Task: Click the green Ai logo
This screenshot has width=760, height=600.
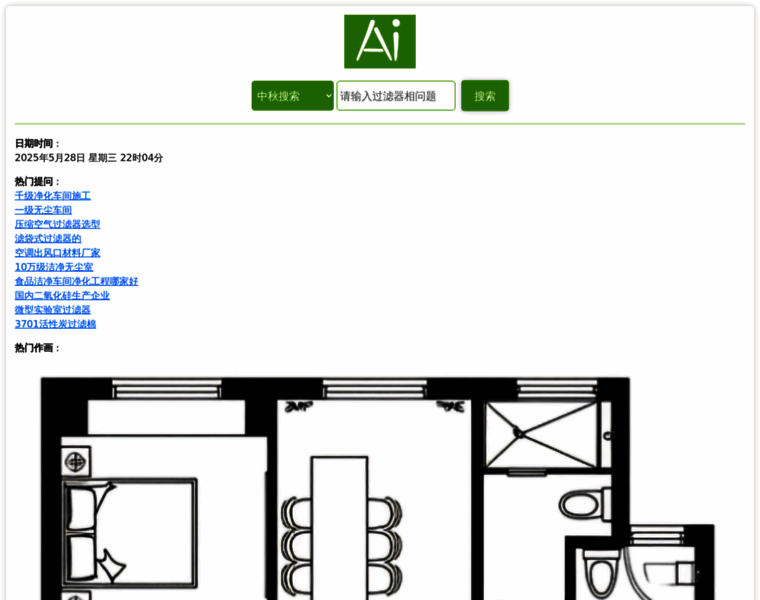Action: pyautogui.click(x=379, y=41)
